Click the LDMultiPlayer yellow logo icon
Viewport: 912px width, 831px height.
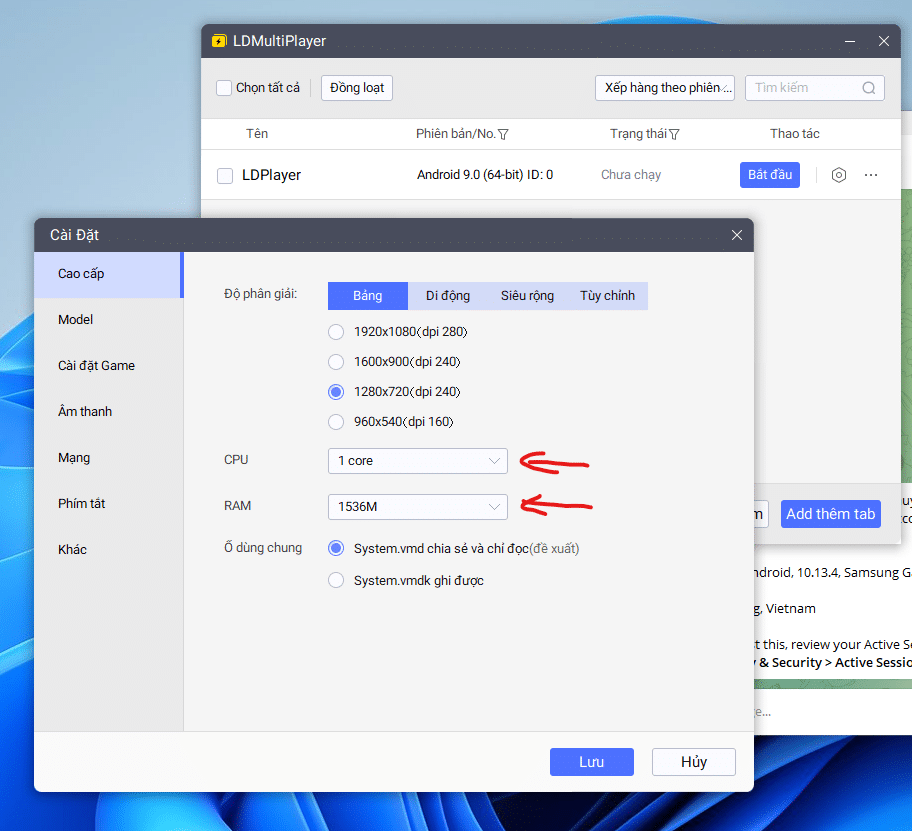click(219, 41)
